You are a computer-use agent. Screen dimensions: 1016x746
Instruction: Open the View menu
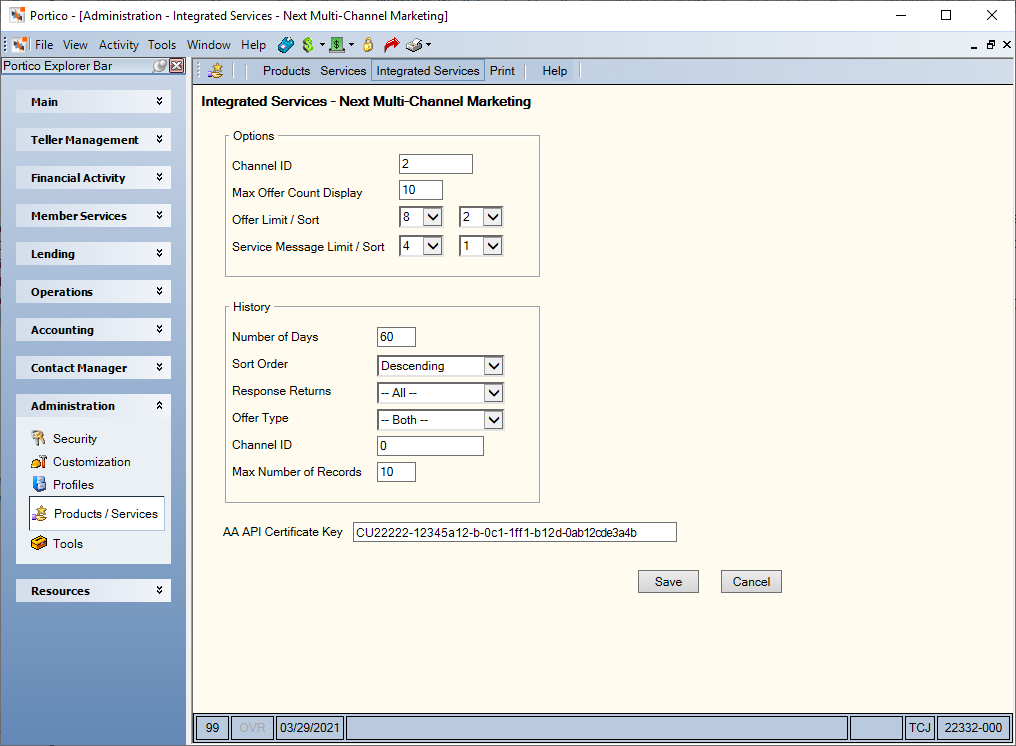click(x=75, y=45)
